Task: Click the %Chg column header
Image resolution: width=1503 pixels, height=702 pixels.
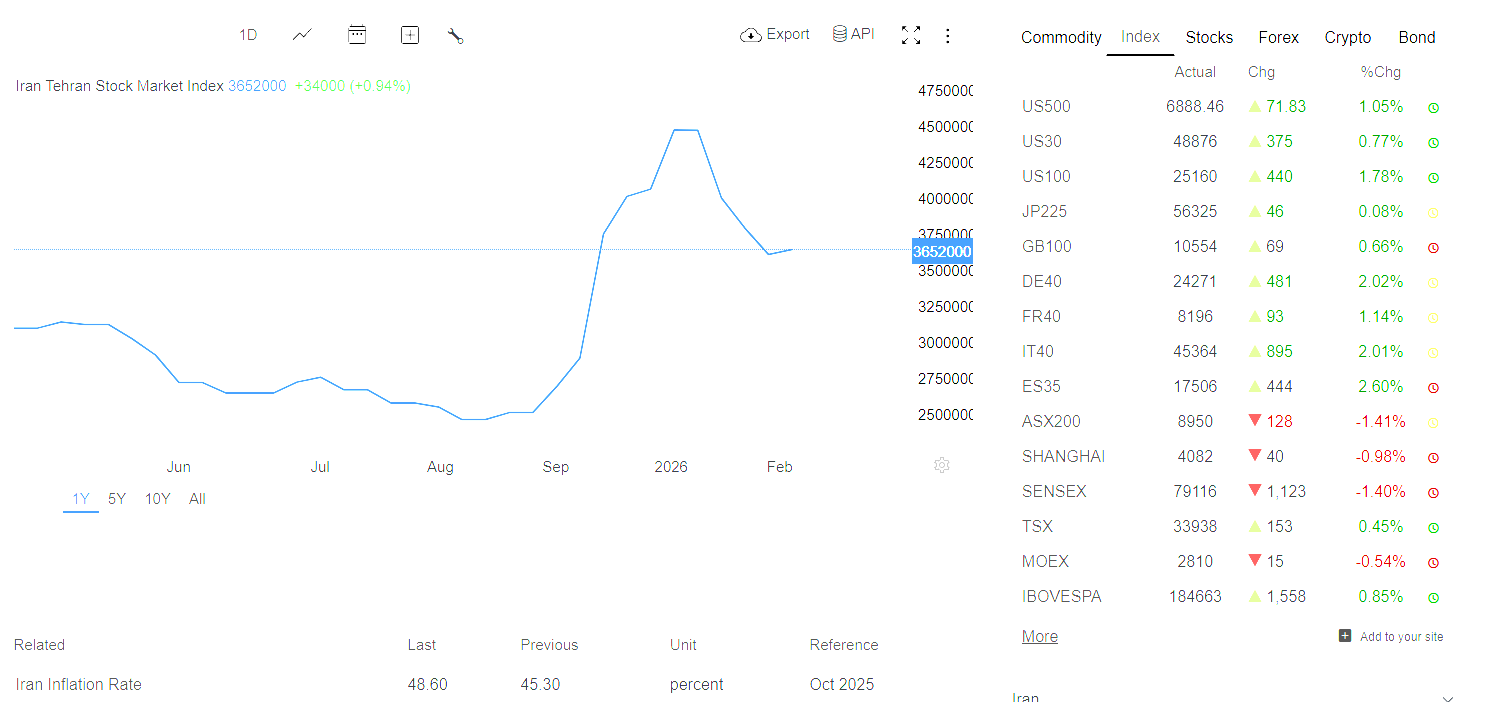Action: [x=1381, y=72]
